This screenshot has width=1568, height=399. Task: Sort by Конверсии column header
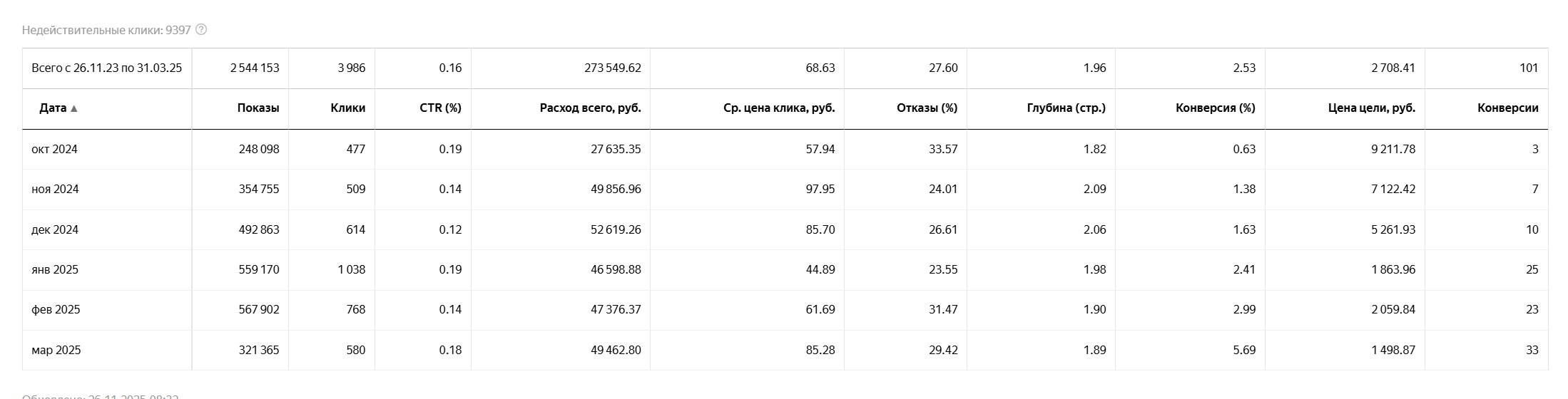1507,108
